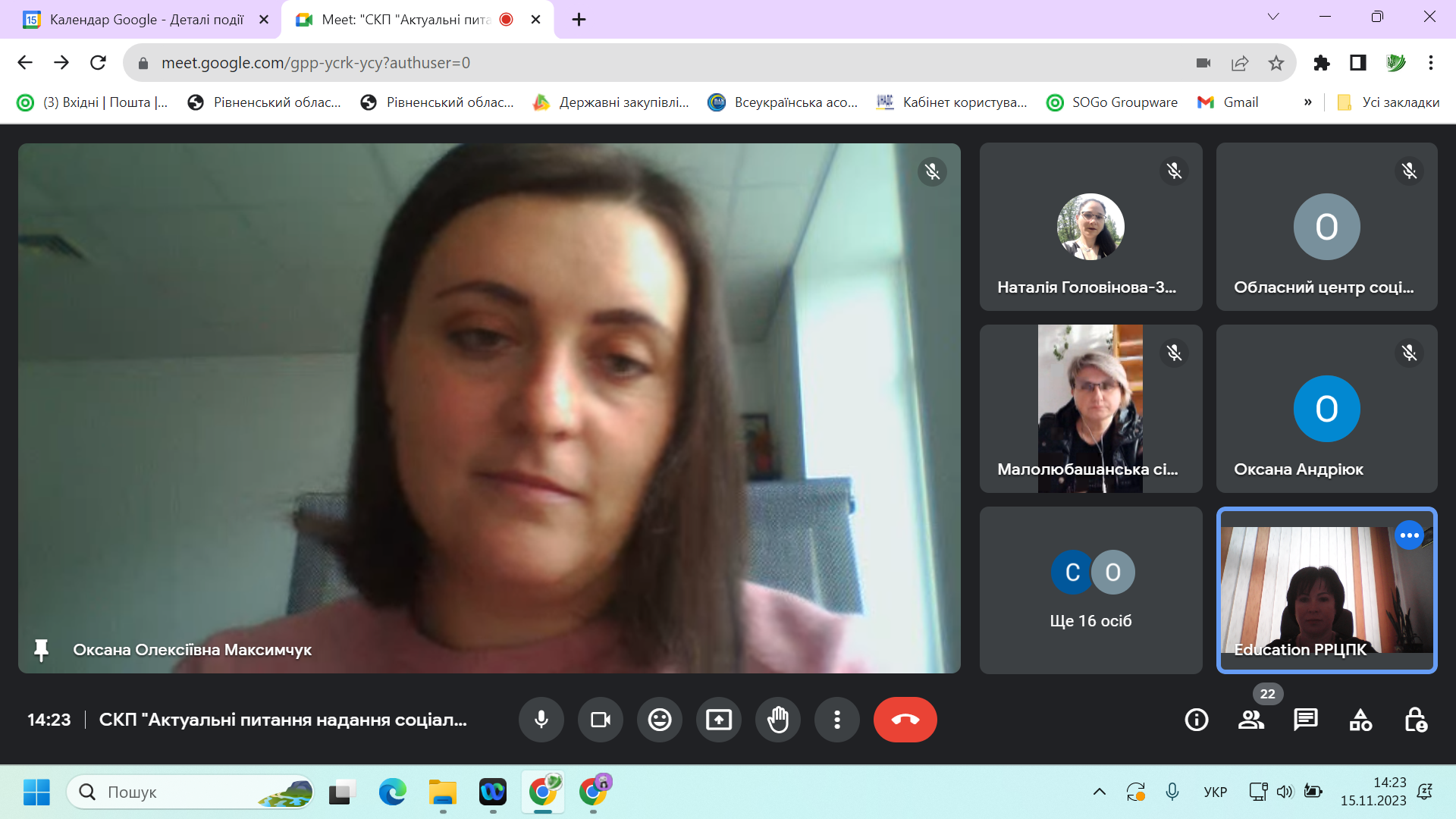The height and width of the screenshot is (819, 1456).
Task: Click the Ще 16 осіб participants tile
Action: point(1090,590)
